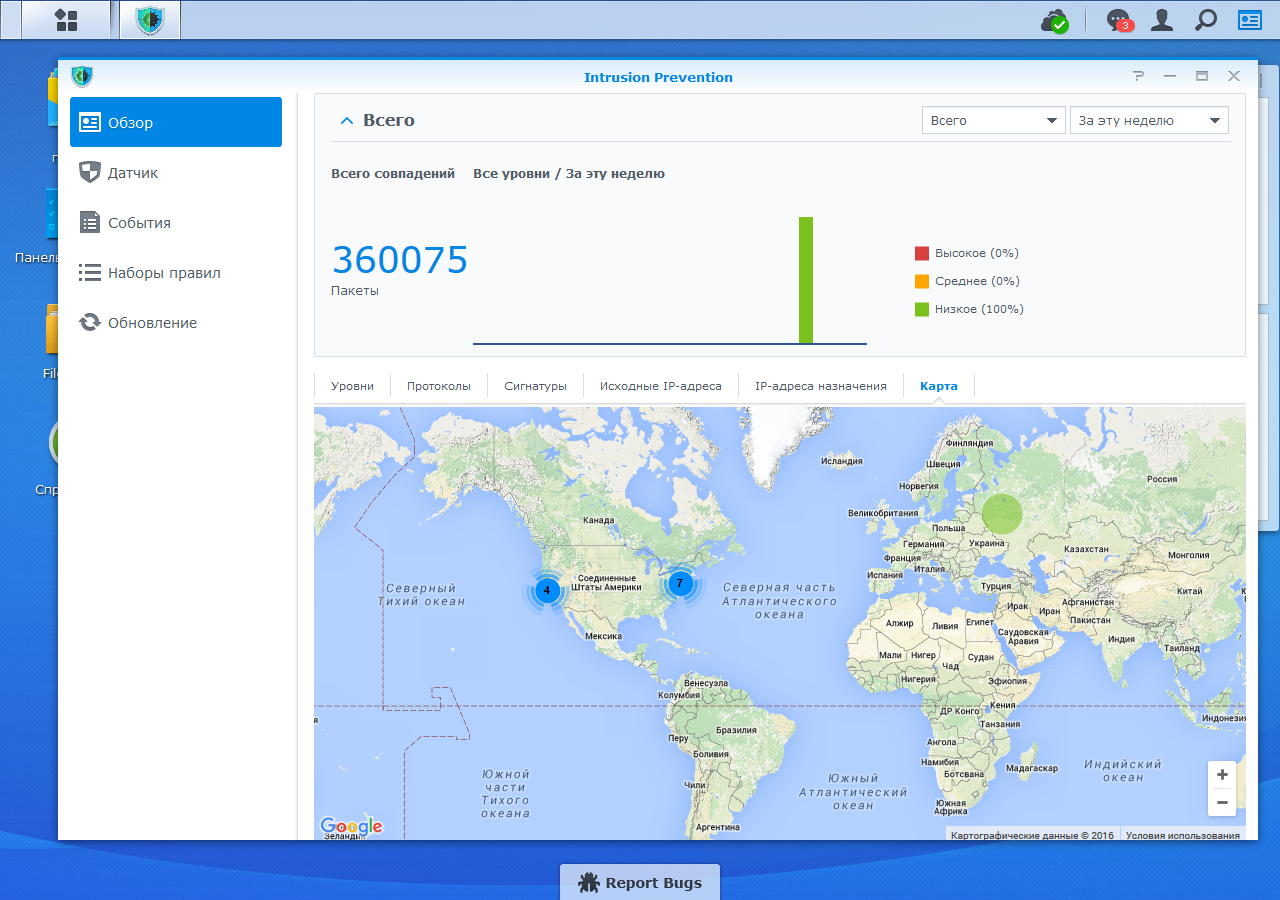Open the search magnifier icon
The width and height of the screenshot is (1280, 900).
click(1206, 20)
